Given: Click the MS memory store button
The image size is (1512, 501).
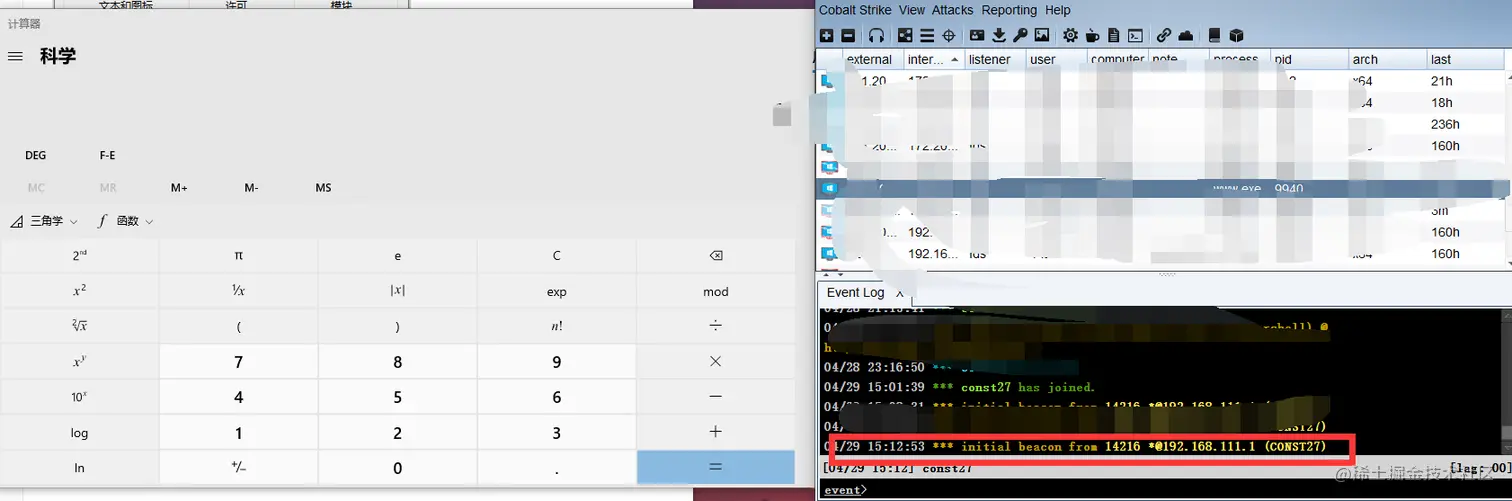Looking at the screenshot, I should point(324,188).
